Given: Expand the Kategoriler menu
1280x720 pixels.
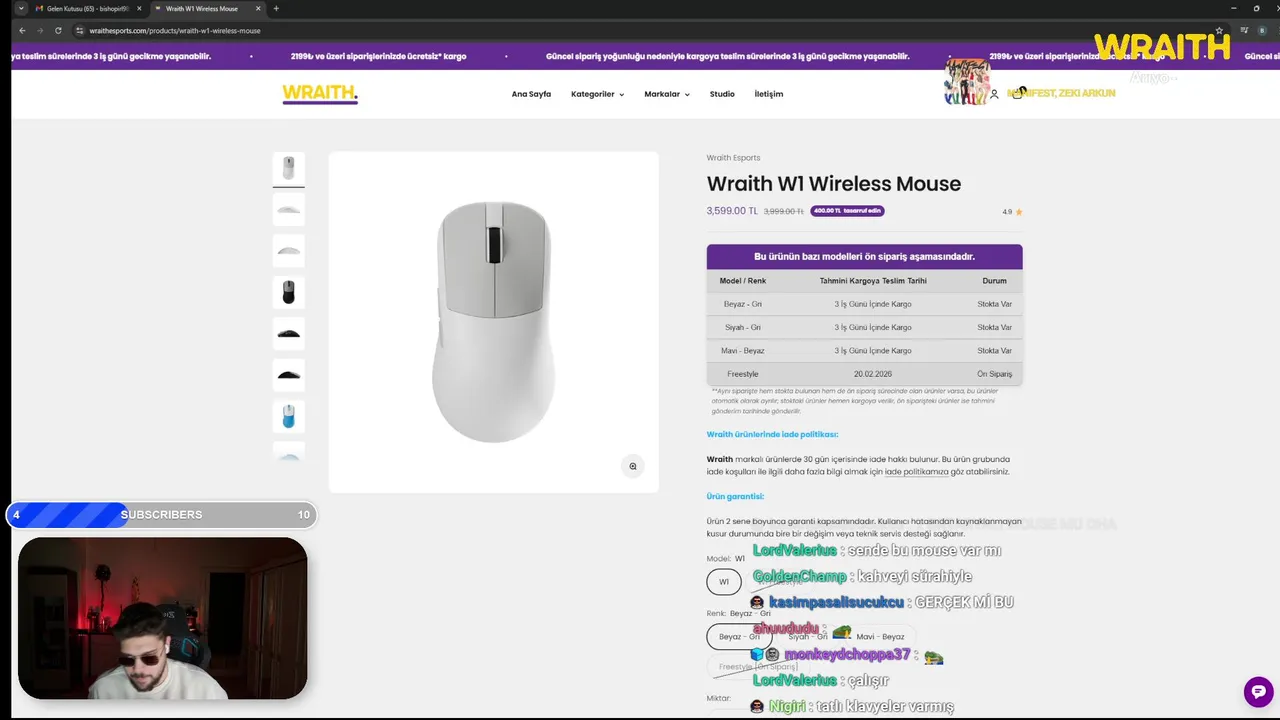Looking at the screenshot, I should (x=597, y=94).
